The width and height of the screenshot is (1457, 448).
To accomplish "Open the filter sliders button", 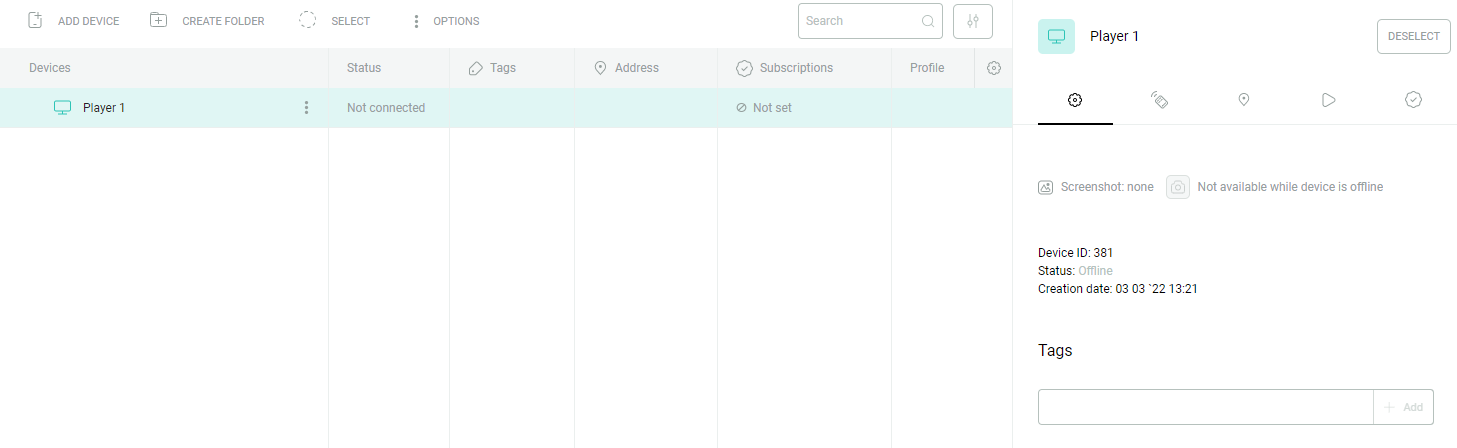I will [x=973, y=21].
